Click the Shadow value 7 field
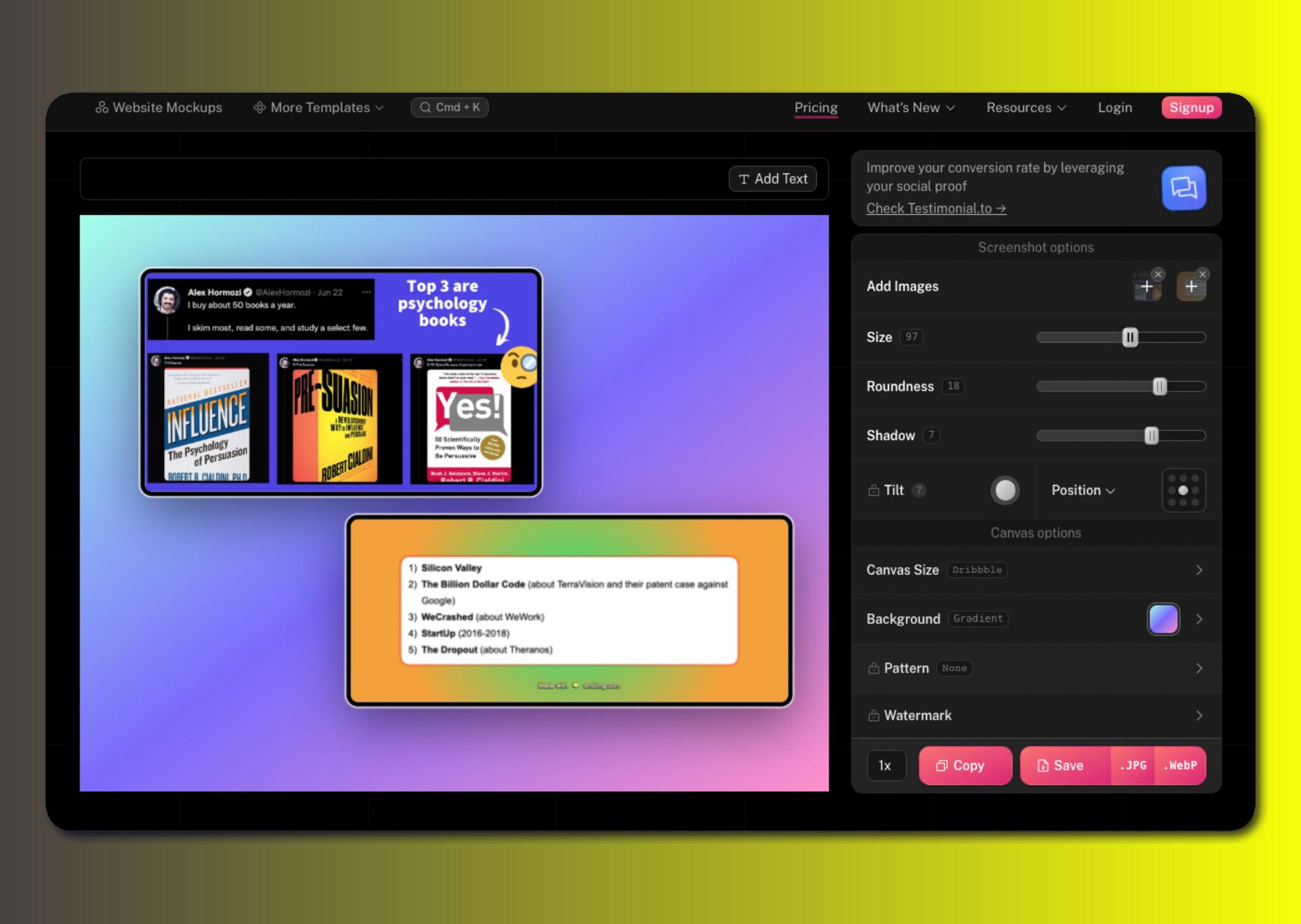This screenshot has width=1301, height=924. [x=931, y=436]
